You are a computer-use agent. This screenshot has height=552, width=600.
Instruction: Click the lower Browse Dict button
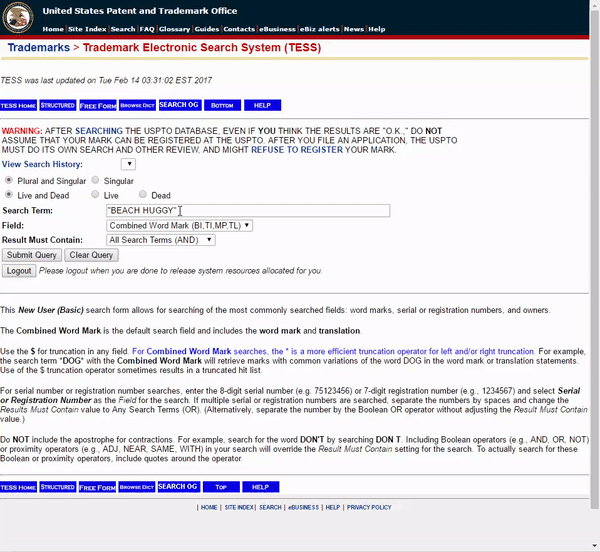(137, 487)
